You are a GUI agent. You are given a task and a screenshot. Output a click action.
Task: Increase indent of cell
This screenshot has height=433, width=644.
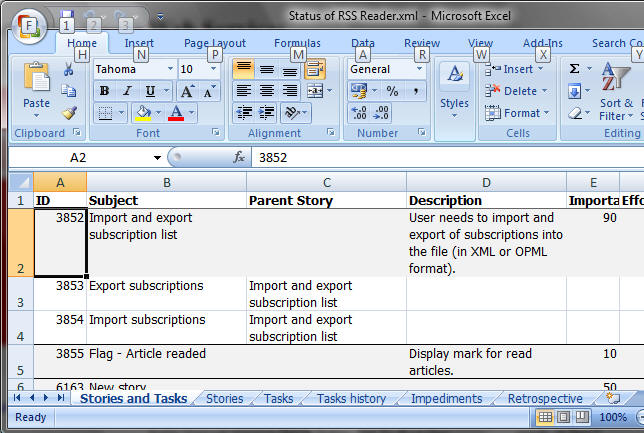[x=267, y=113]
